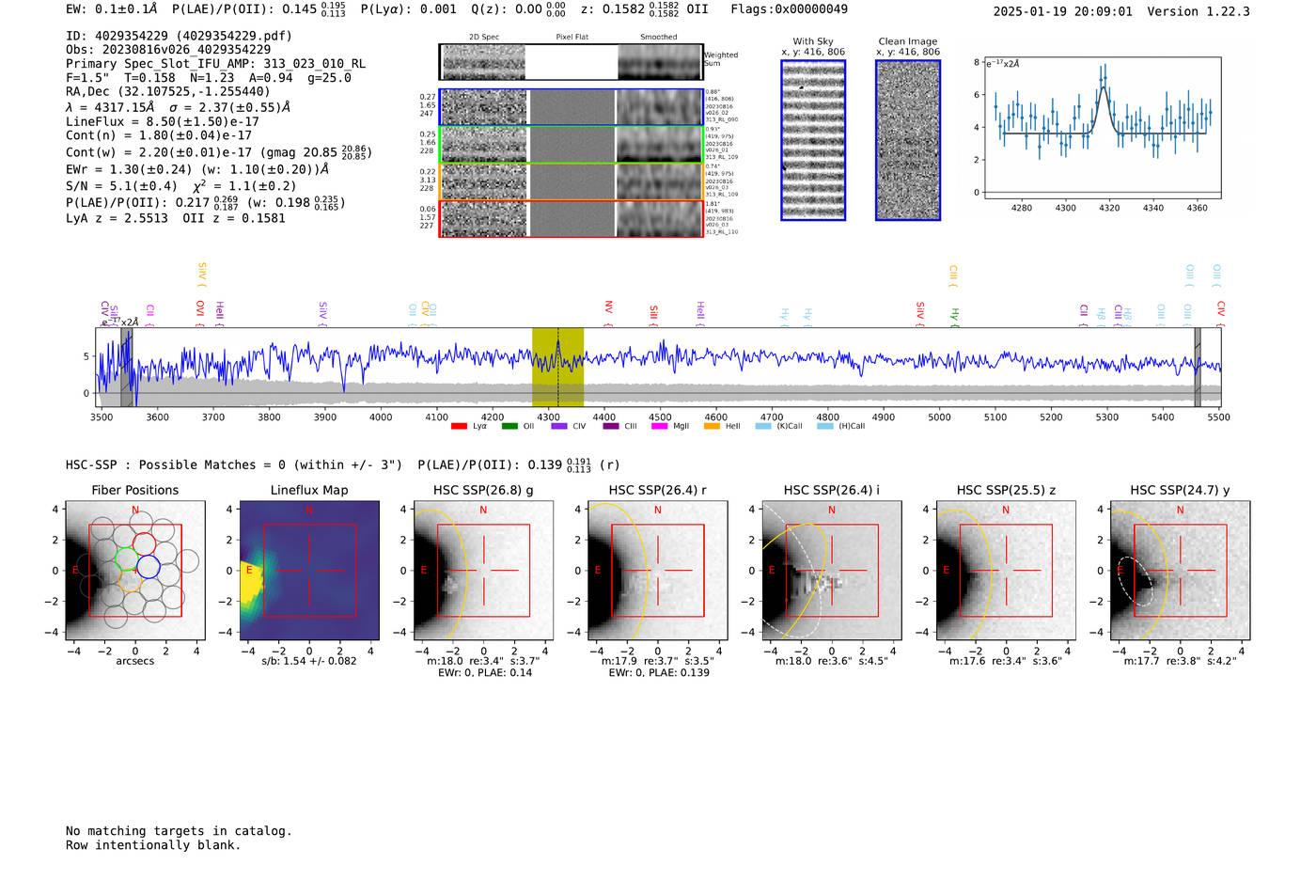
Task: Select the red-bordered 2D spectrum row
Action: pos(571,218)
